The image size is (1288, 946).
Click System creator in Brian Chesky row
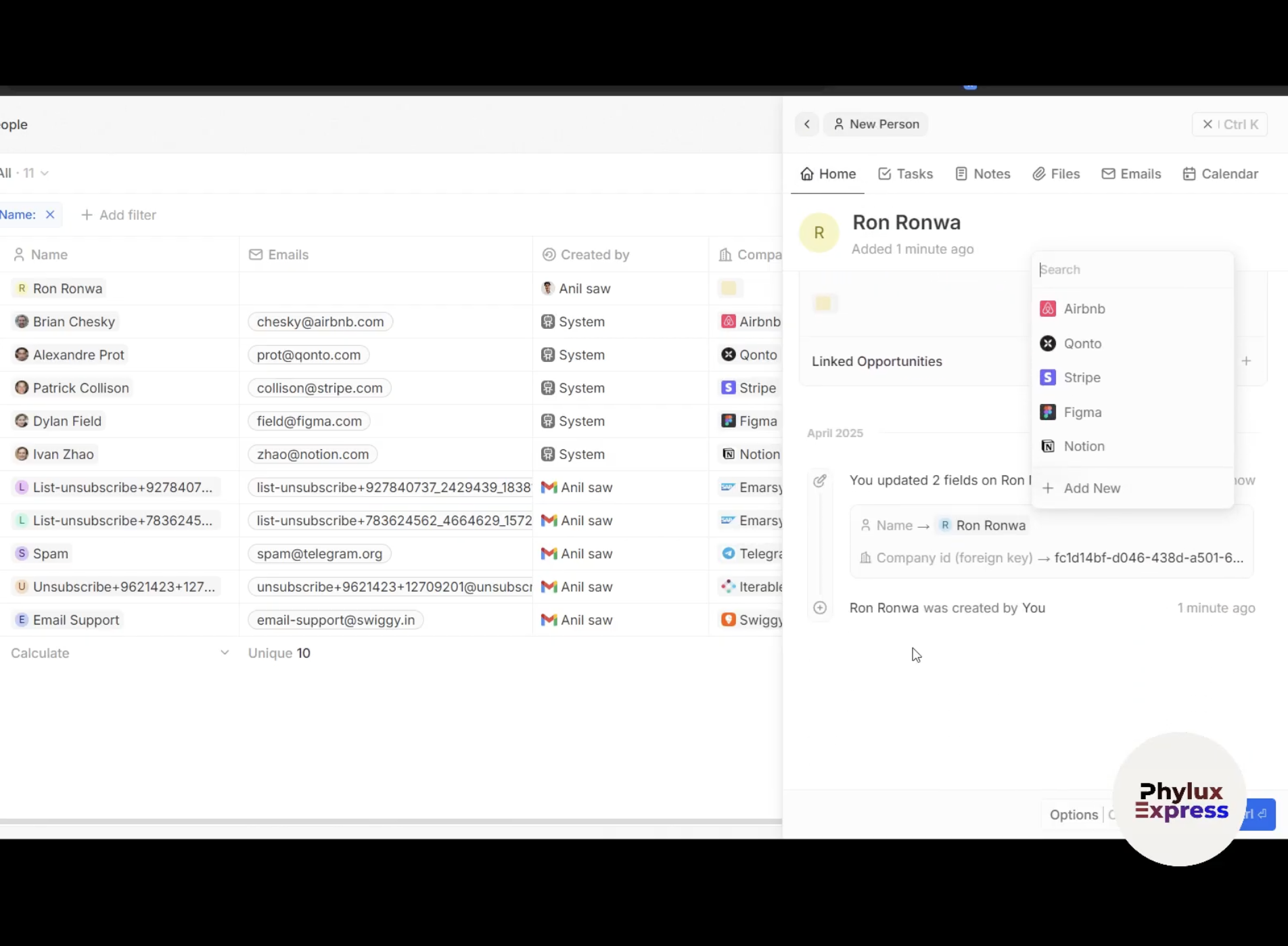coord(573,321)
